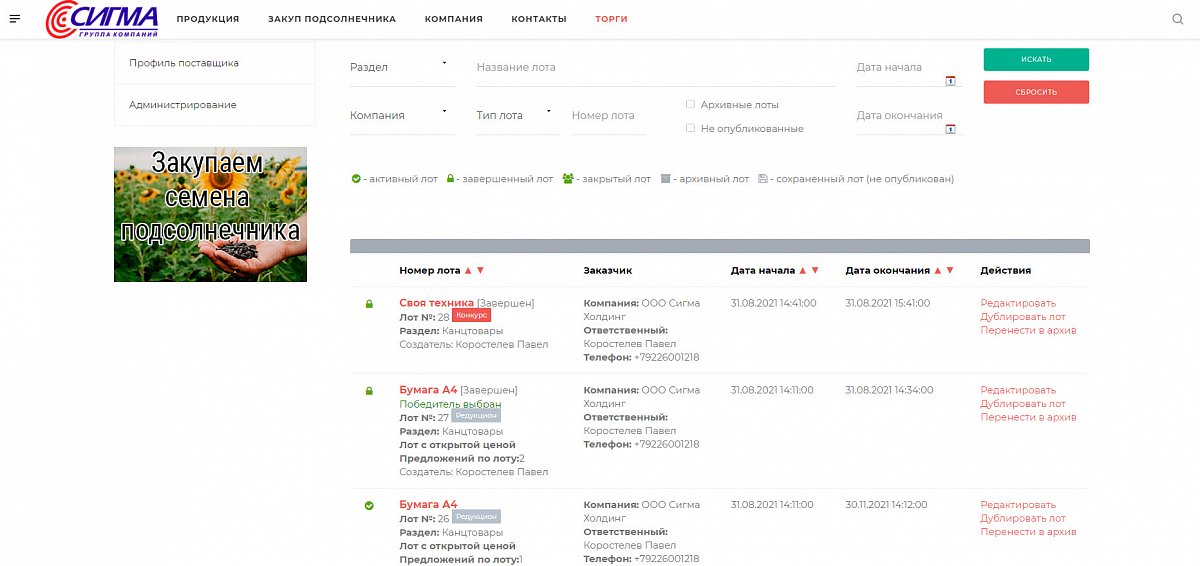Go to Закуп подсолнечника menu

tap(331, 19)
